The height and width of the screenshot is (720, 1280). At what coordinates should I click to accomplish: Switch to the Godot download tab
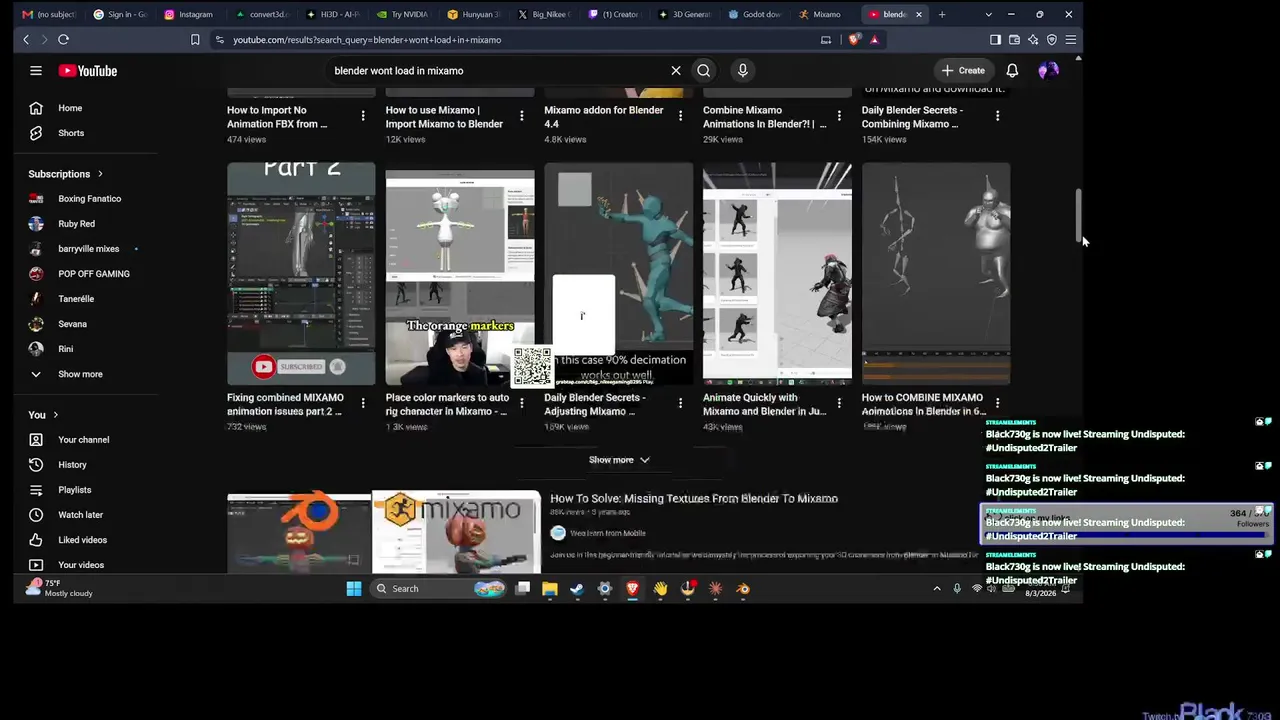click(754, 14)
